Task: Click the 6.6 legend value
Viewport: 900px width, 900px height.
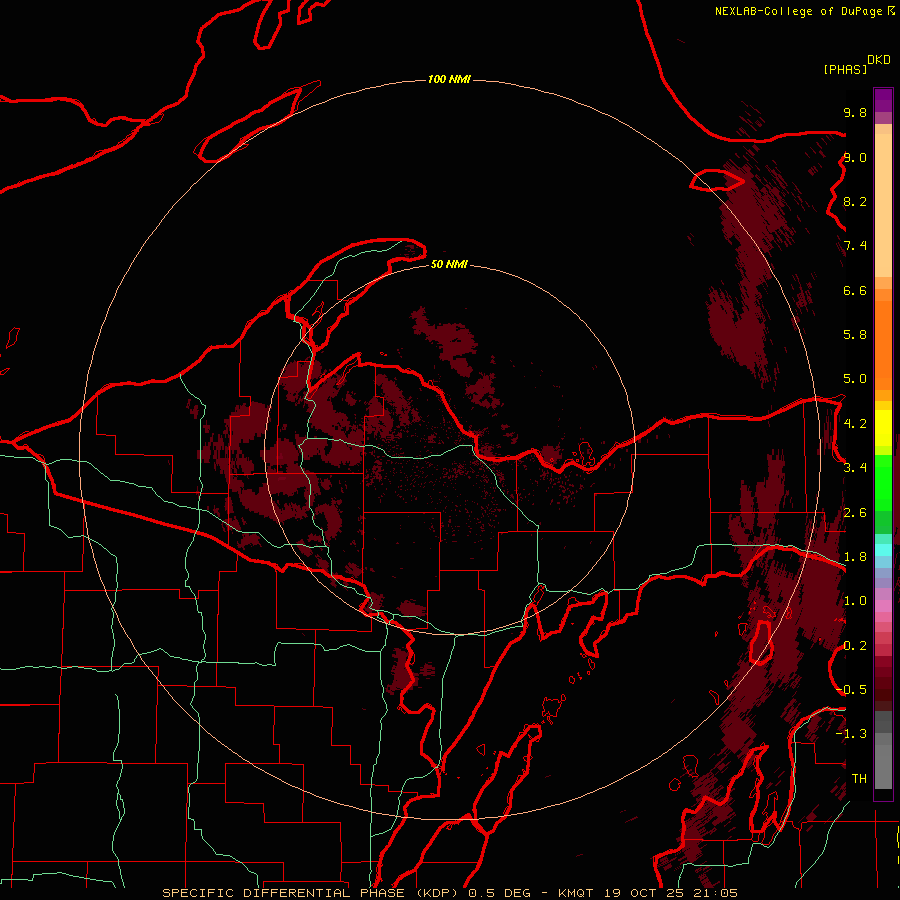Action: coord(855,290)
